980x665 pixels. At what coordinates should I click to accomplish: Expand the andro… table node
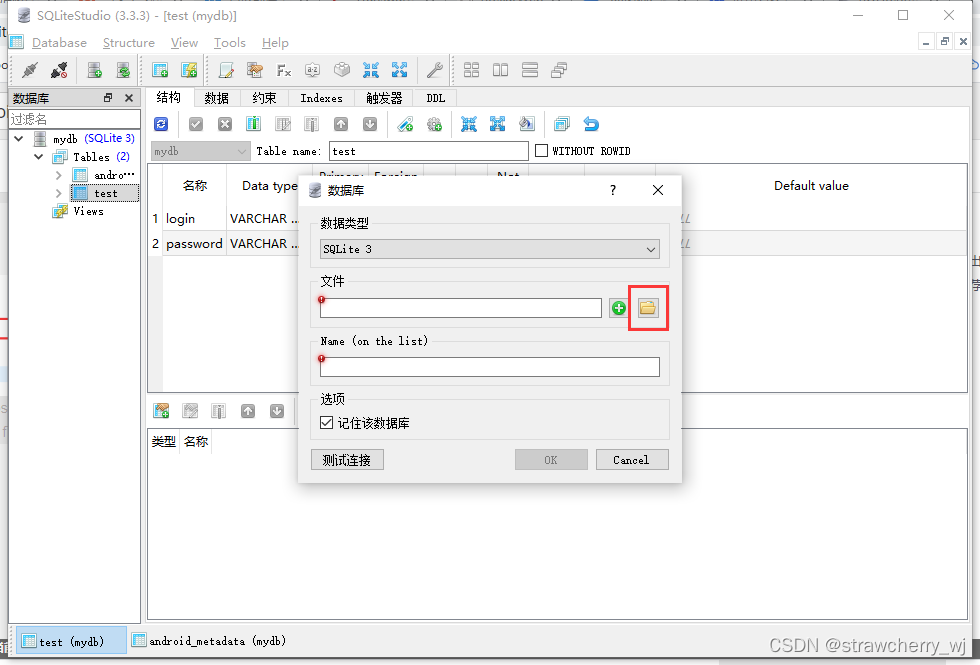pos(59,175)
